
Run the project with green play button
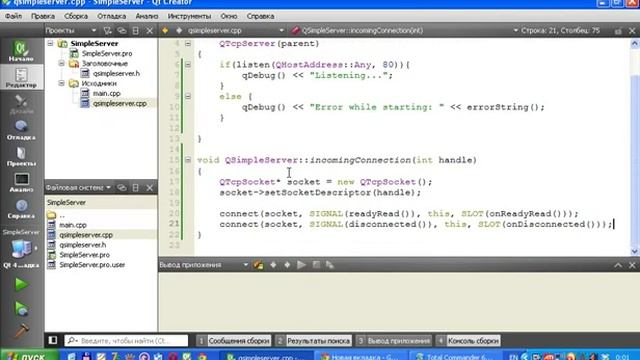point(21,284)
